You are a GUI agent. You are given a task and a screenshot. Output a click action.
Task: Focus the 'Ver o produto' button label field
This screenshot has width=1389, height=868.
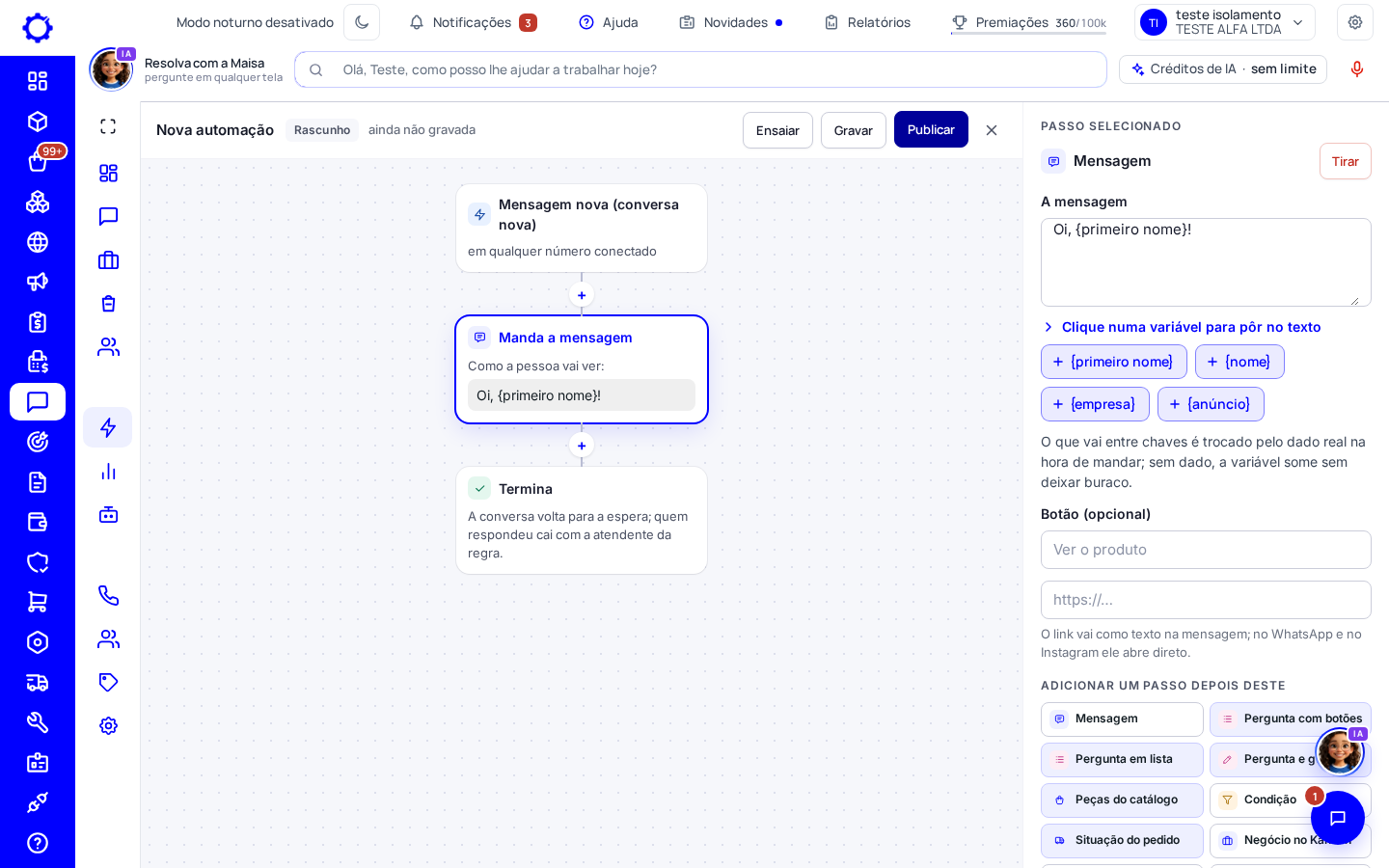click(x=1206, y=550)
